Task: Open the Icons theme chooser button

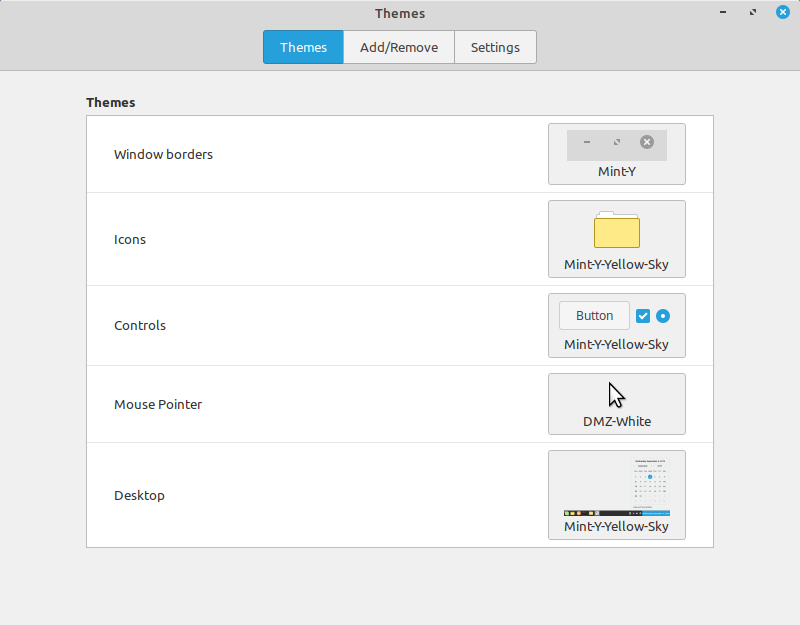Action: coord(617,239)
